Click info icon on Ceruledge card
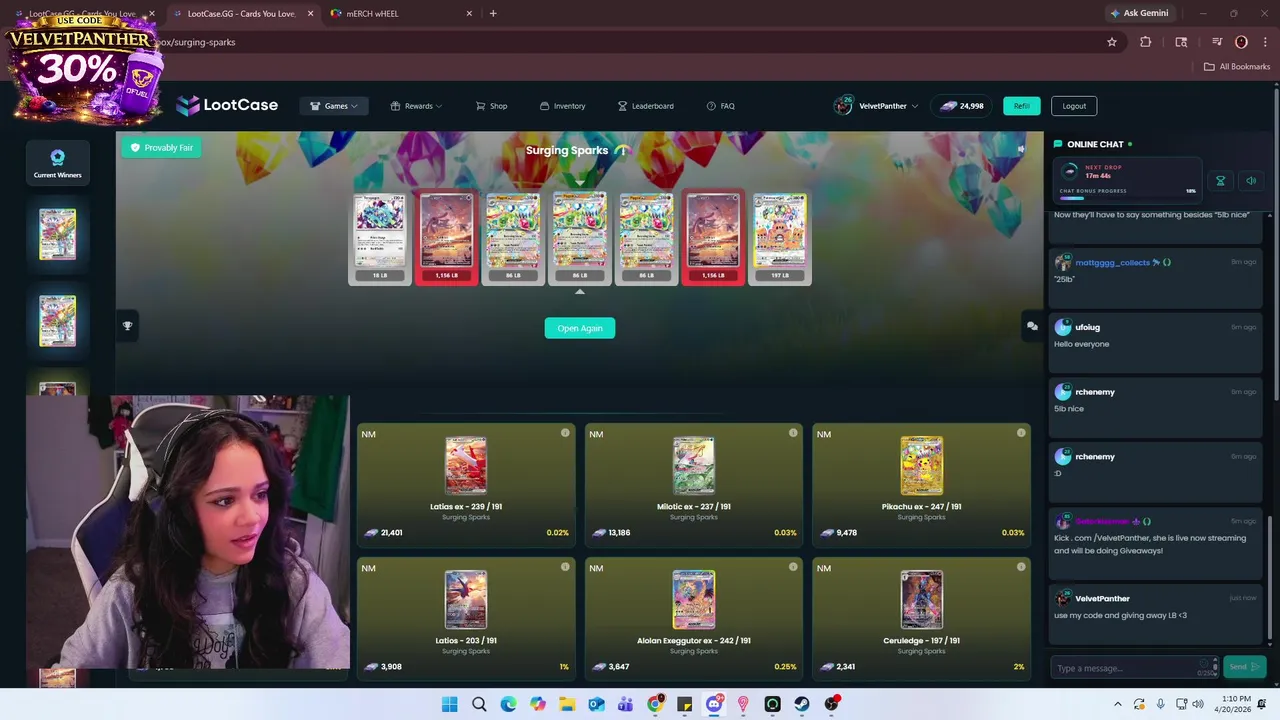Image resolution: width=1280 pixels, height=720 pixels. [1021, 567]
